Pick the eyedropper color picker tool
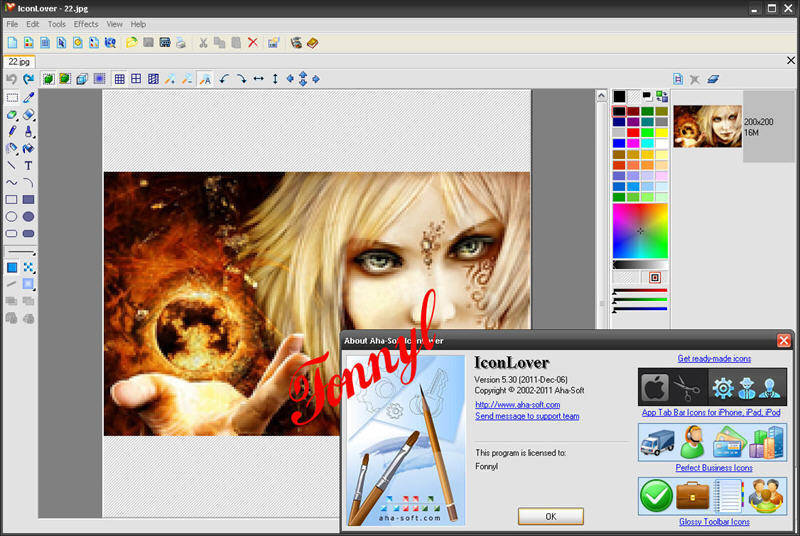Viewport: 800px width, 536px height. tap(29, 97)
